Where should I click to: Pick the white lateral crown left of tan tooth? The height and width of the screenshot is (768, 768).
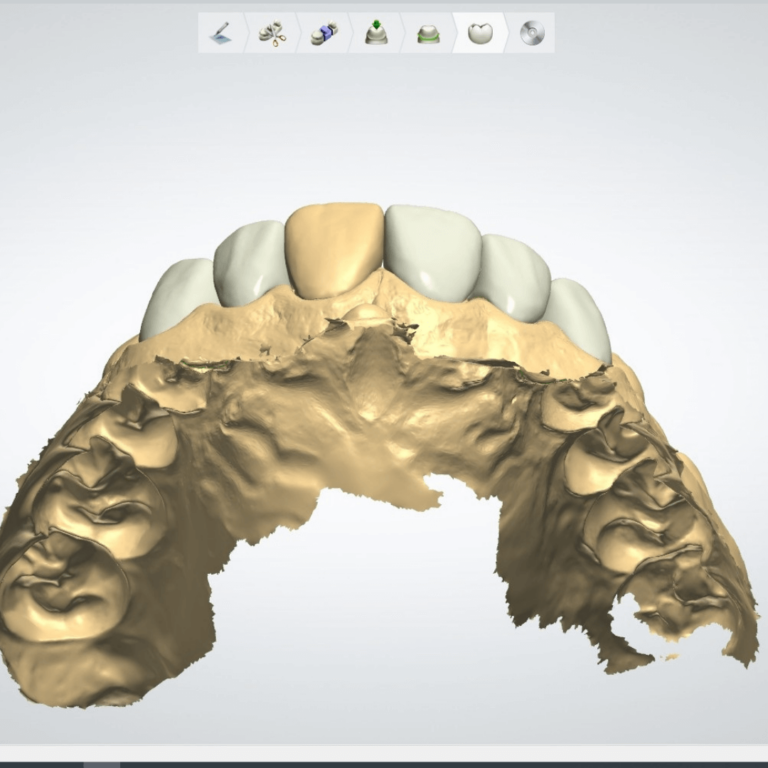point(250,263)
